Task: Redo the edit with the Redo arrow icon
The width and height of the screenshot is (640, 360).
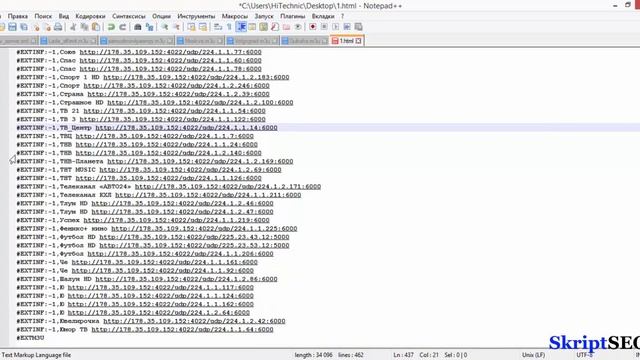Action: coord(122,27)
